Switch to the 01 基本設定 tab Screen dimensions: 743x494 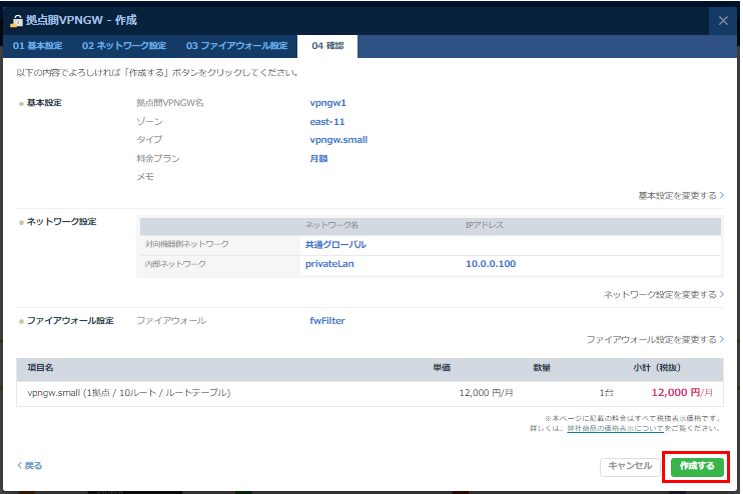pos(37,46)
